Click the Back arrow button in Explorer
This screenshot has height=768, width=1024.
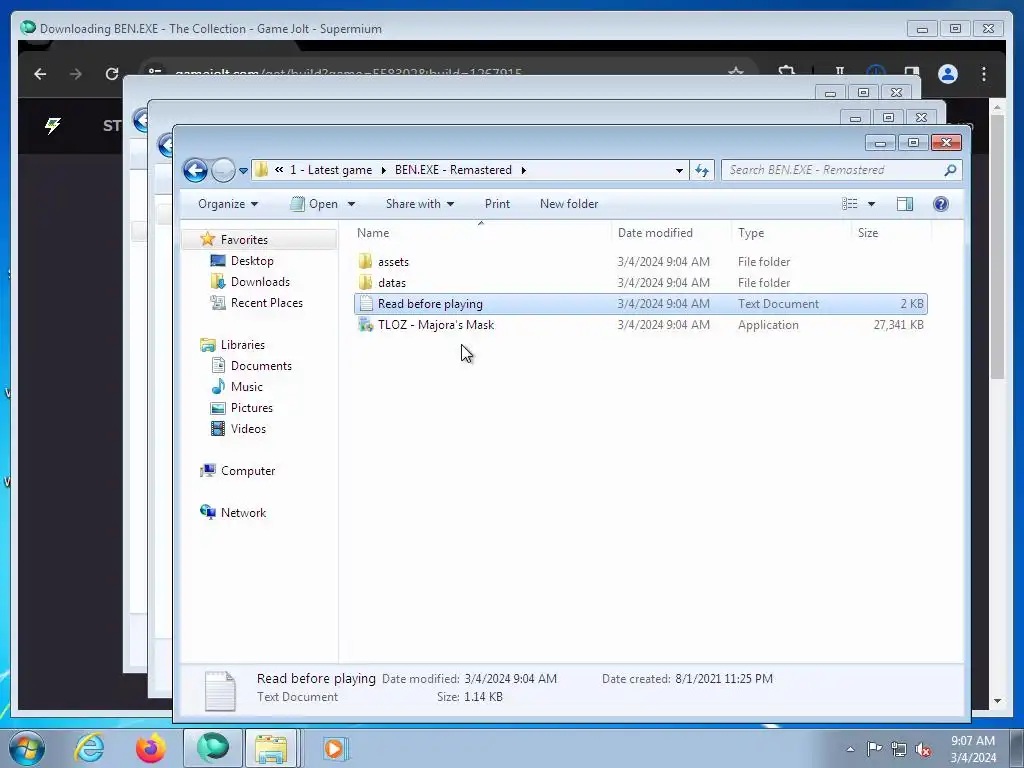[195, 170]
